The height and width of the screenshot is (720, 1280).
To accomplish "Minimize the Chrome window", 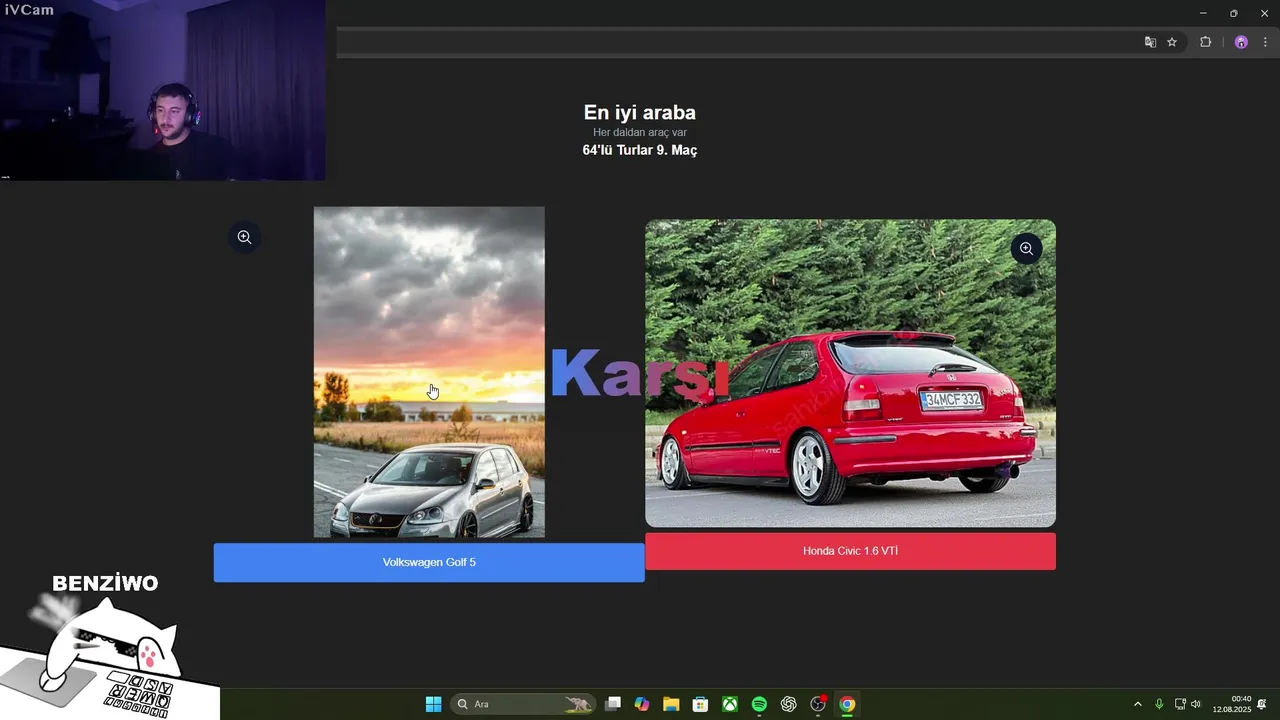I will (x=1203, y=13).
